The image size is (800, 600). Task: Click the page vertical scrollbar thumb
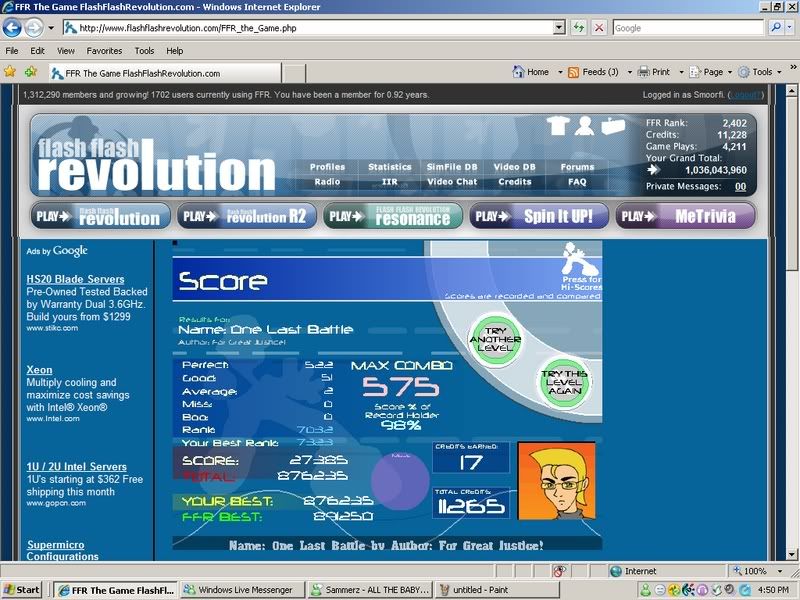[791, 185]
